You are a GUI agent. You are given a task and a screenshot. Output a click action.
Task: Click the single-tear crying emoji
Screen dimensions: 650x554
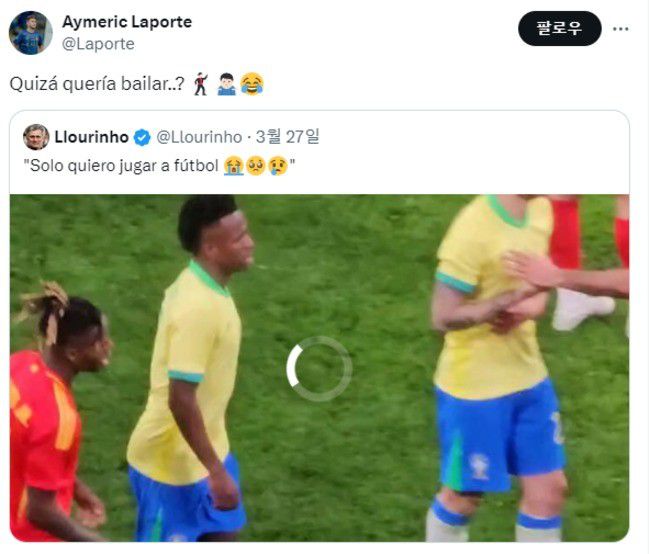[278, 166]
